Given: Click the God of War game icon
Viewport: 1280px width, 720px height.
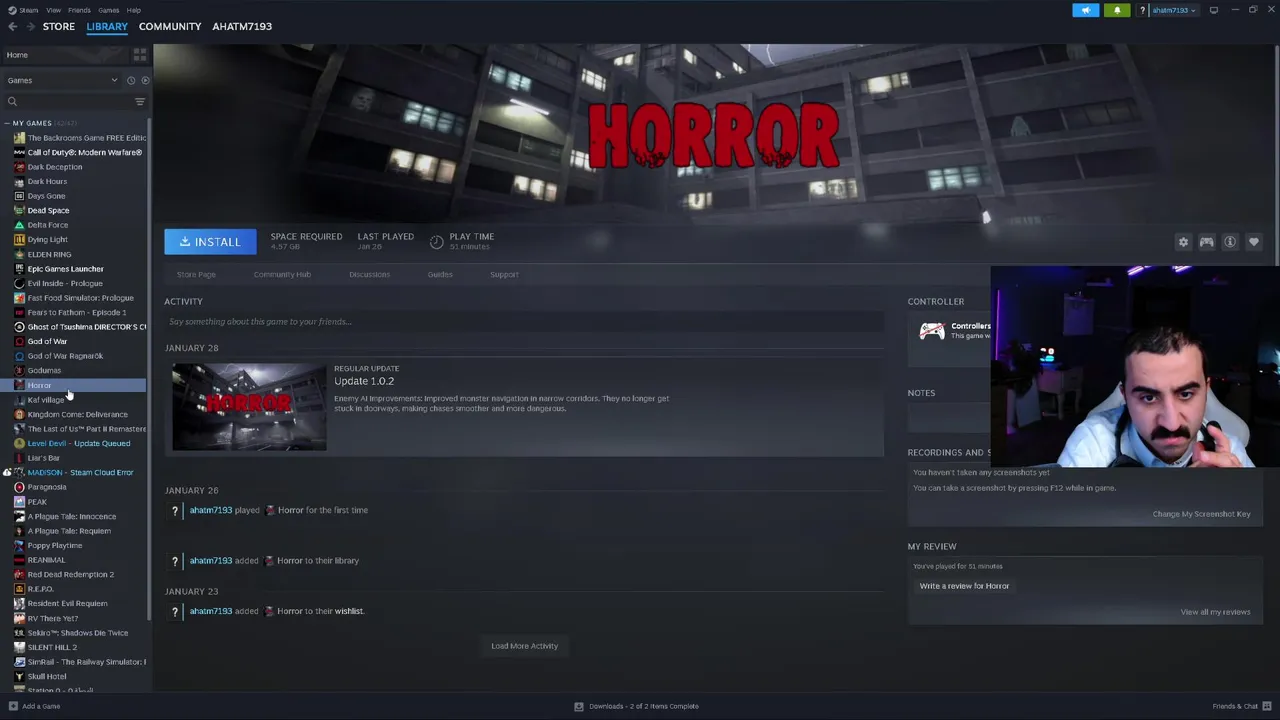Looking at the screenshot, I should [x=19, y=341].
